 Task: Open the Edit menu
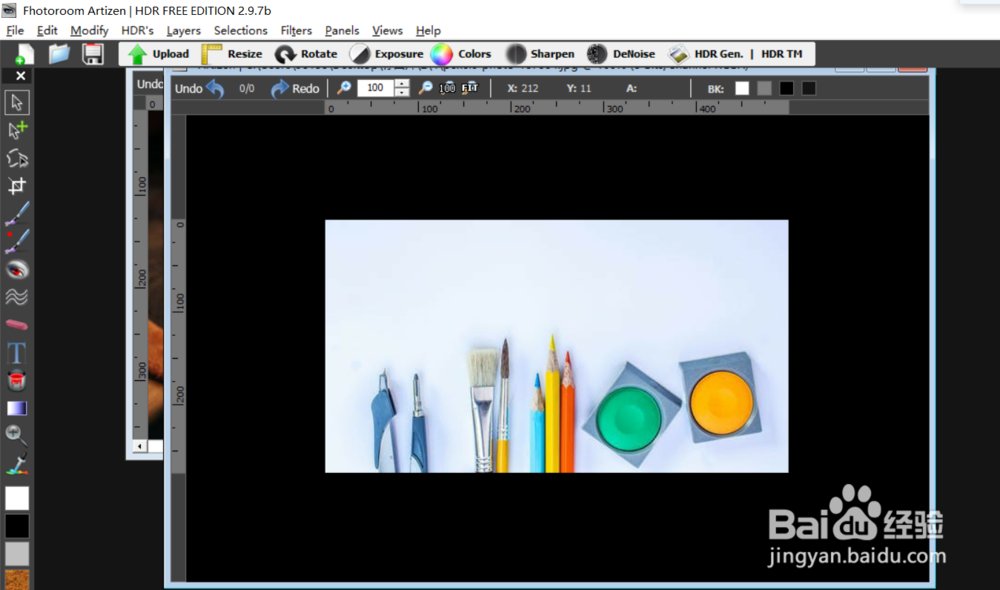coord(47,31)
